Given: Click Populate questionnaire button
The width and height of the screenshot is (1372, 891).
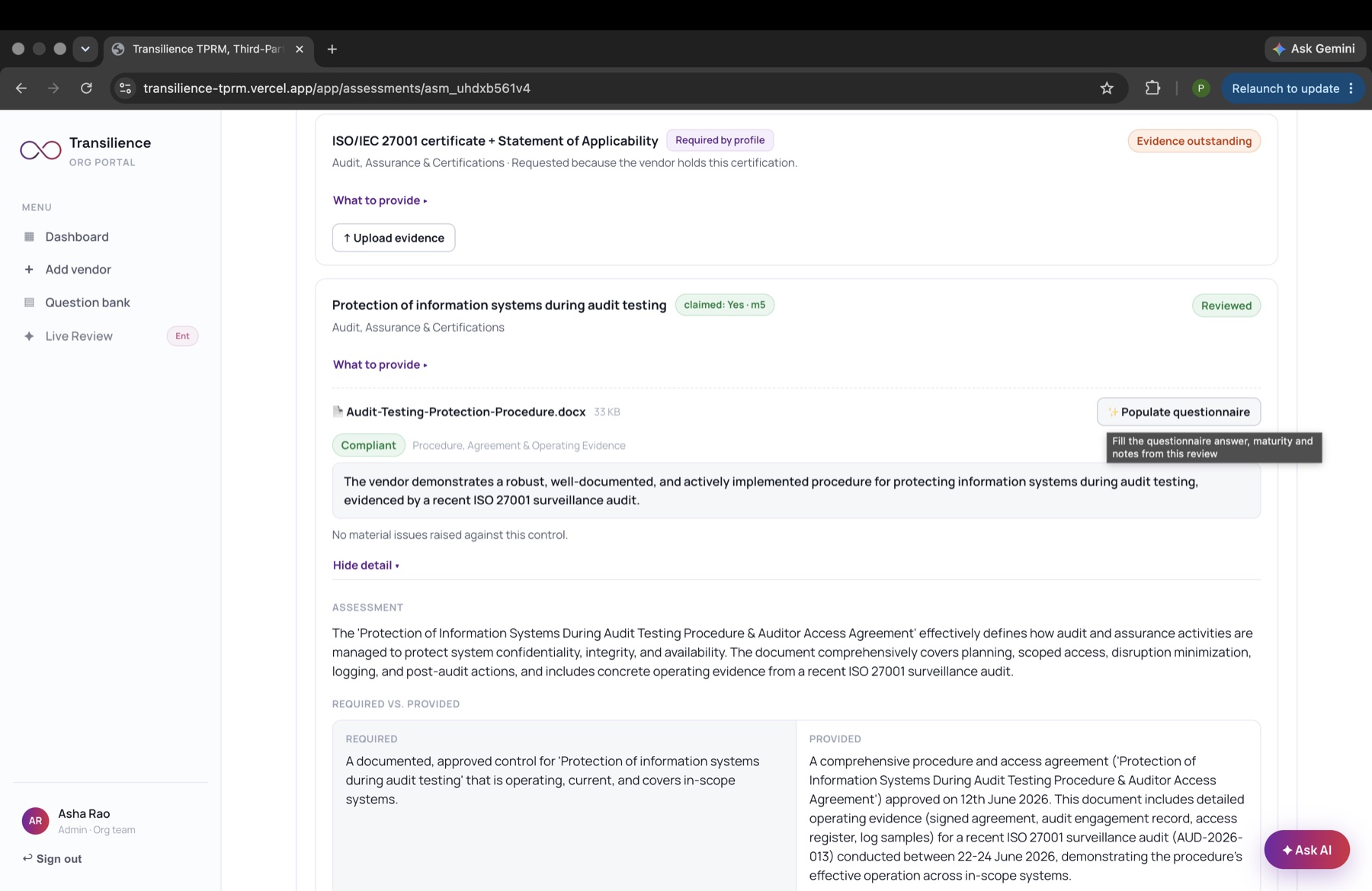Looking at the screenshot, I should (x=1178, y=412).
